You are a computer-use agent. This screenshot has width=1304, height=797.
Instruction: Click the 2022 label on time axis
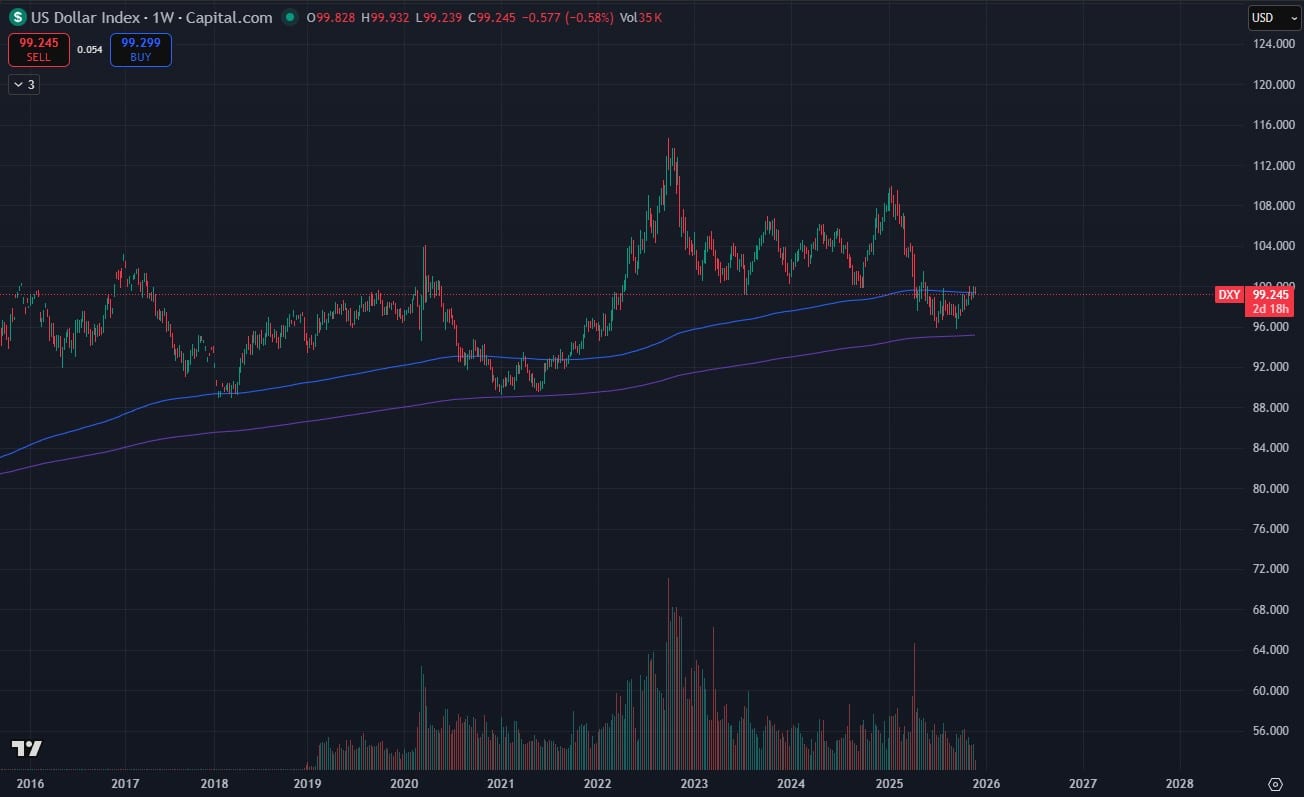[x=597, y=783]
